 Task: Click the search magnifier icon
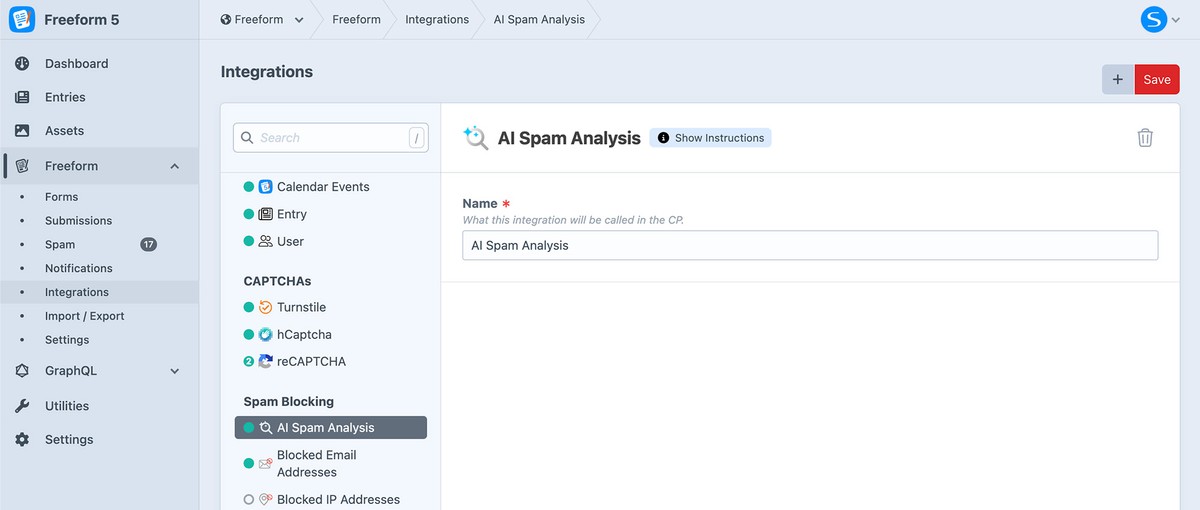click(x=246, y=138)
